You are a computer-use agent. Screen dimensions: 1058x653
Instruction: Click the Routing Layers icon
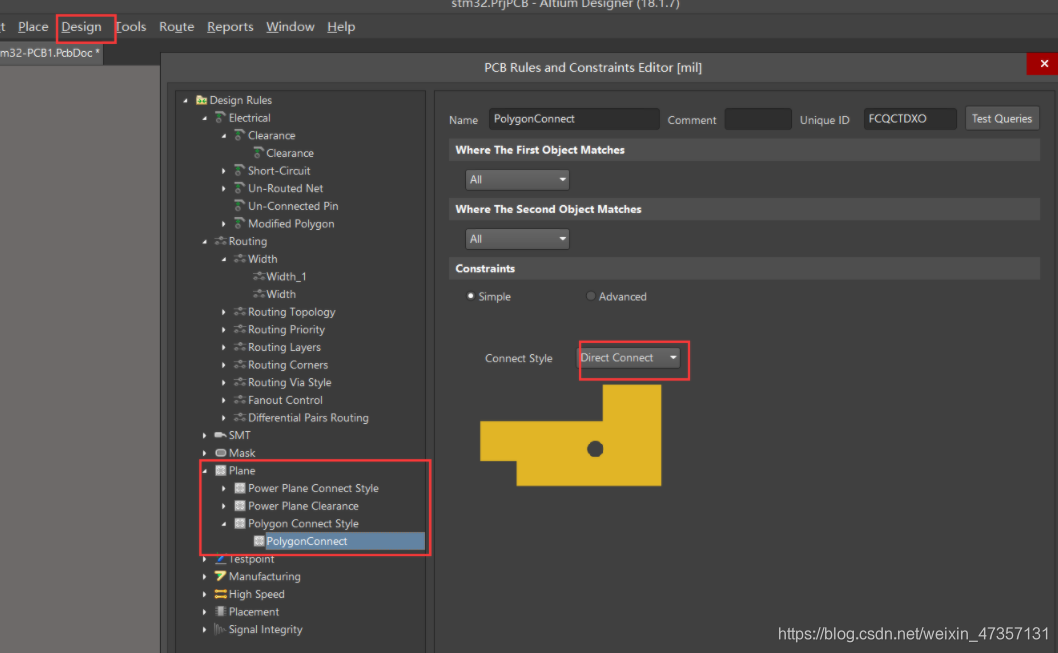click(x=239, y=347)
